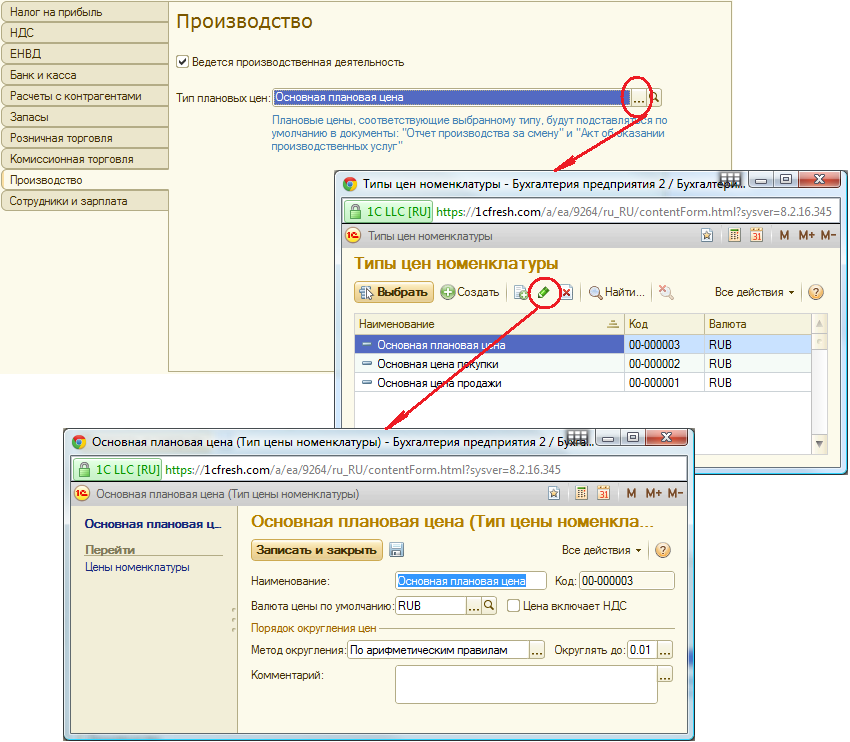Screen dimensions: 850x742
Task: Click favorites star icon in edit window
Action: 554,493
